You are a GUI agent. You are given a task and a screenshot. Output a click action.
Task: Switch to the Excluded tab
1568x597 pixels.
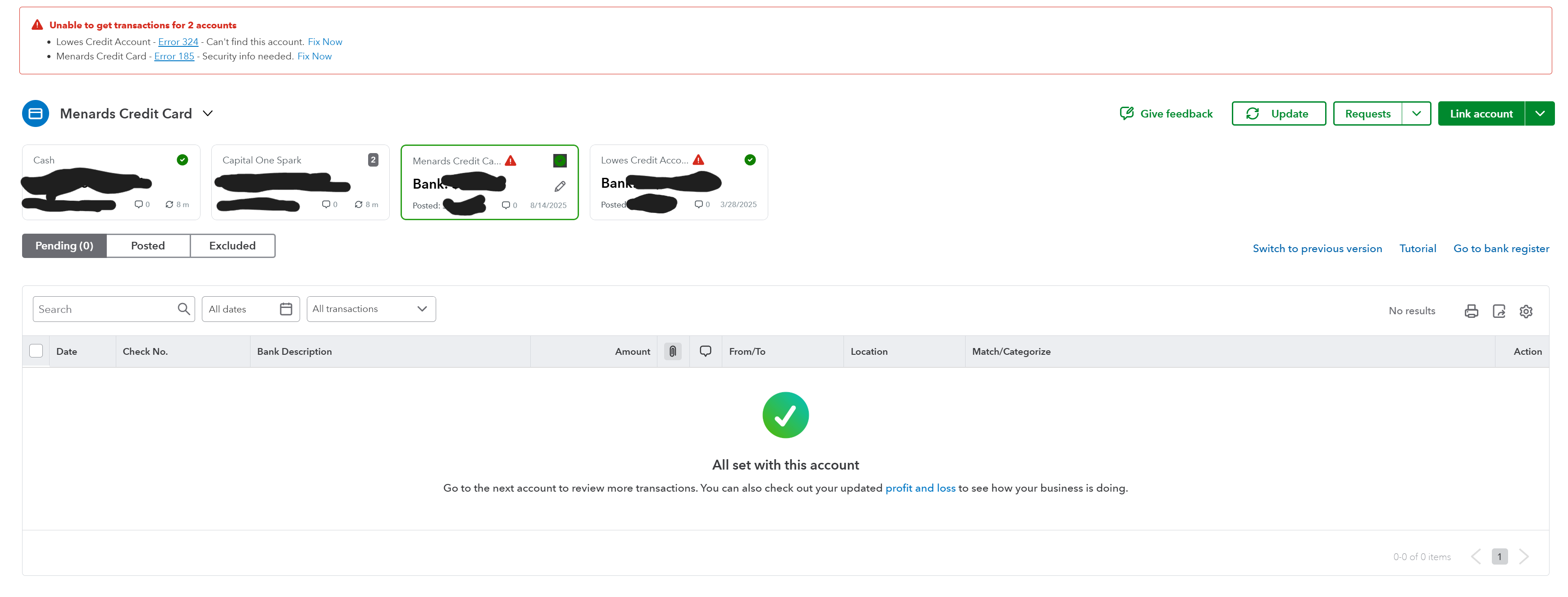tap(232, 246)
